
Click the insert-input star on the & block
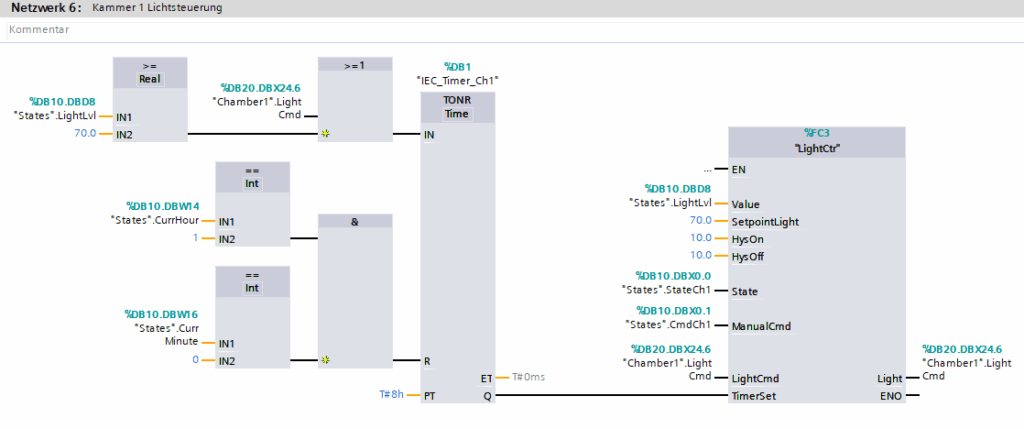tap(325, 360)
